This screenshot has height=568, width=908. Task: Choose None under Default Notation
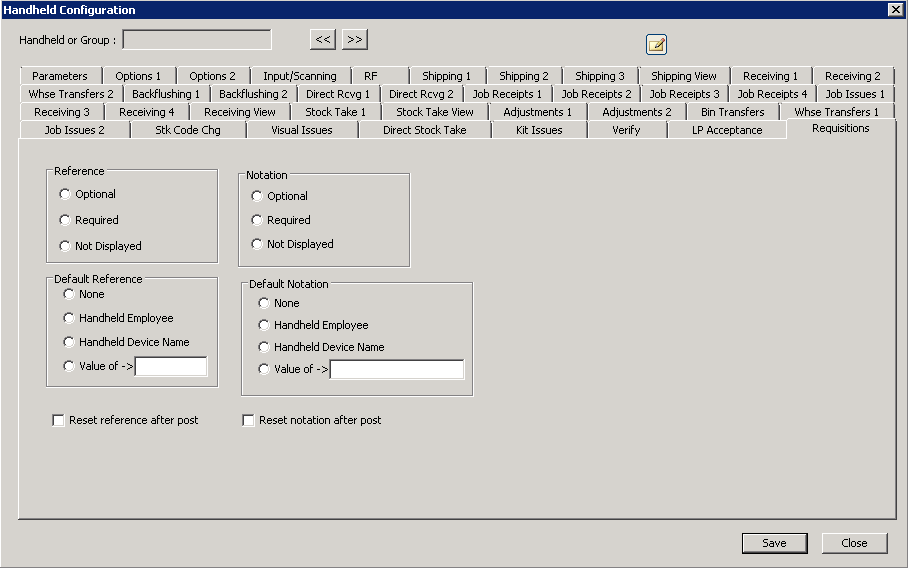click(x=264, y=303)
